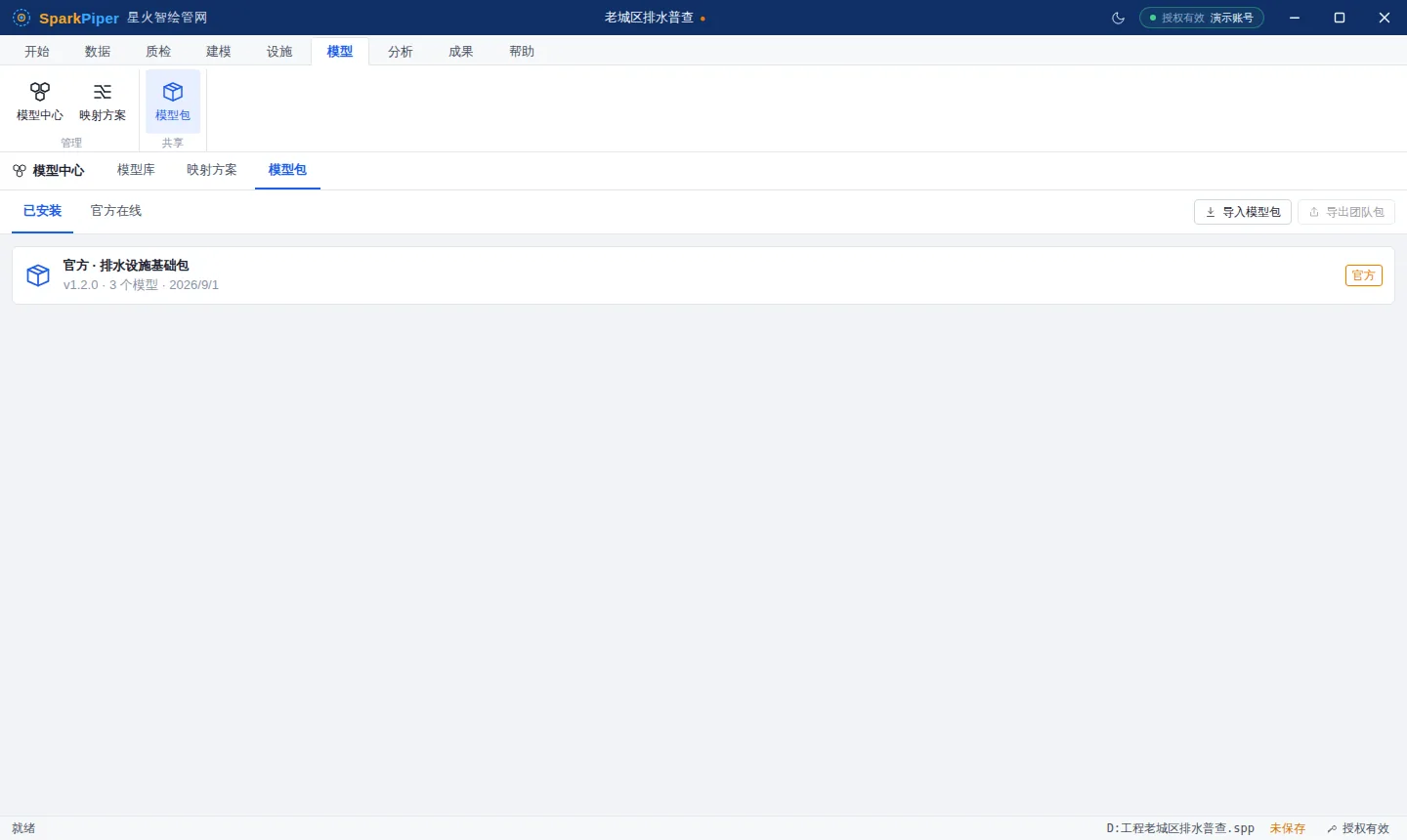
Task: Switch to 官方在线 tab
Action: [x=116, y=211]
